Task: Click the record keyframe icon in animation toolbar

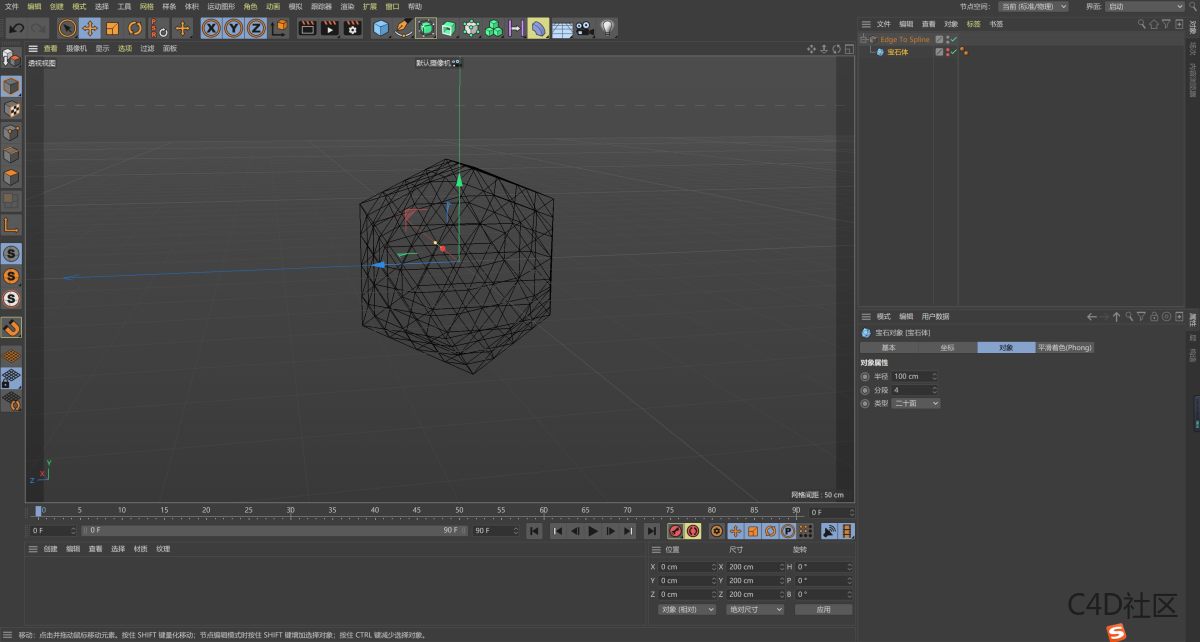Action: pos(674,531)
